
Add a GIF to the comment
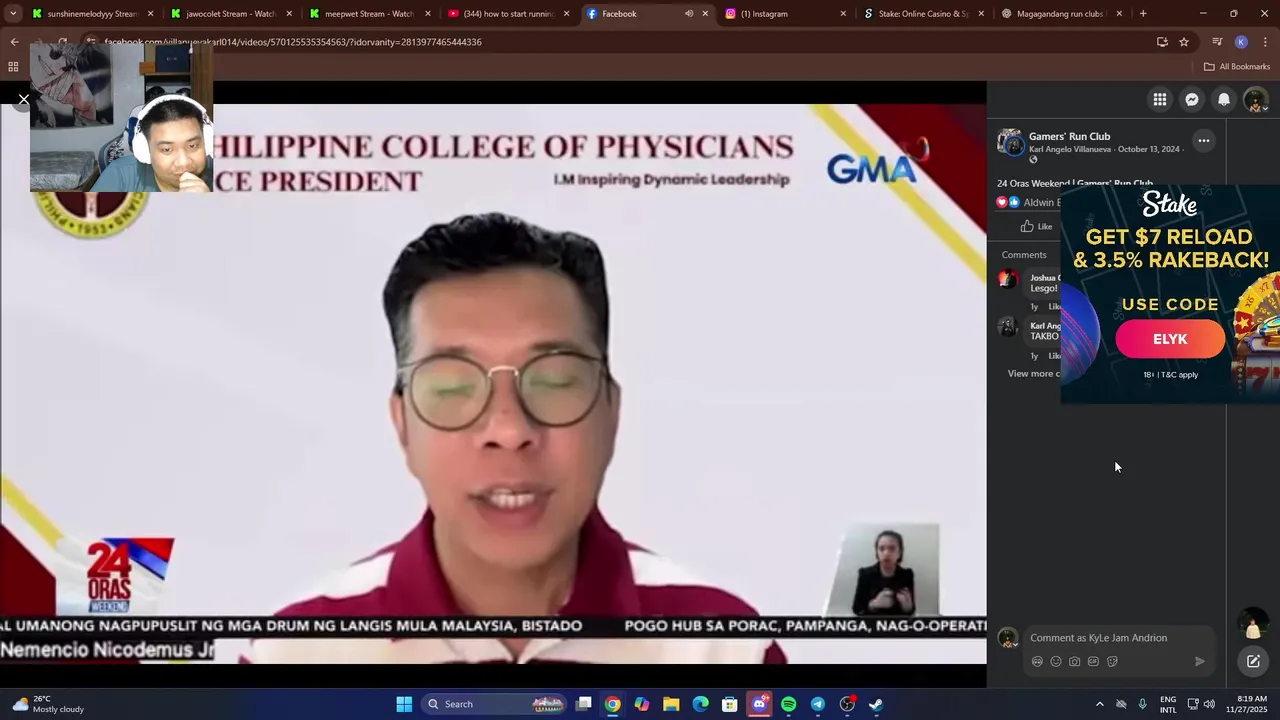(x=1093, y=661)
